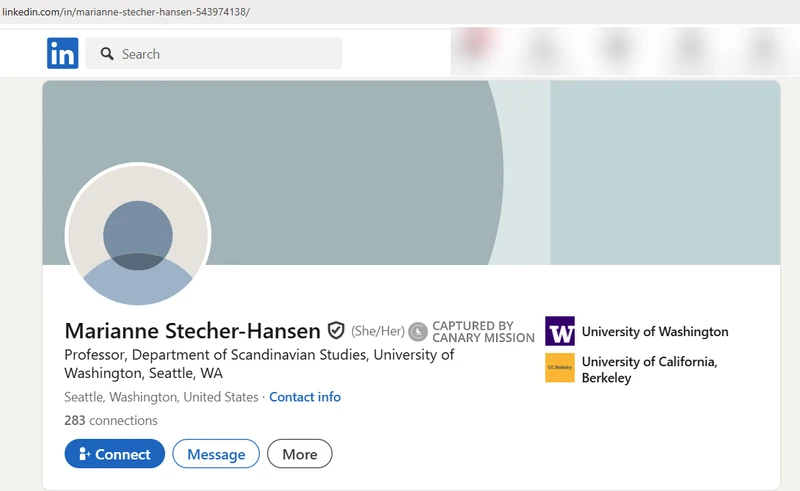Screen dimensions: 800x491
Task: Send a Connect request
Action: pos(114,454)
